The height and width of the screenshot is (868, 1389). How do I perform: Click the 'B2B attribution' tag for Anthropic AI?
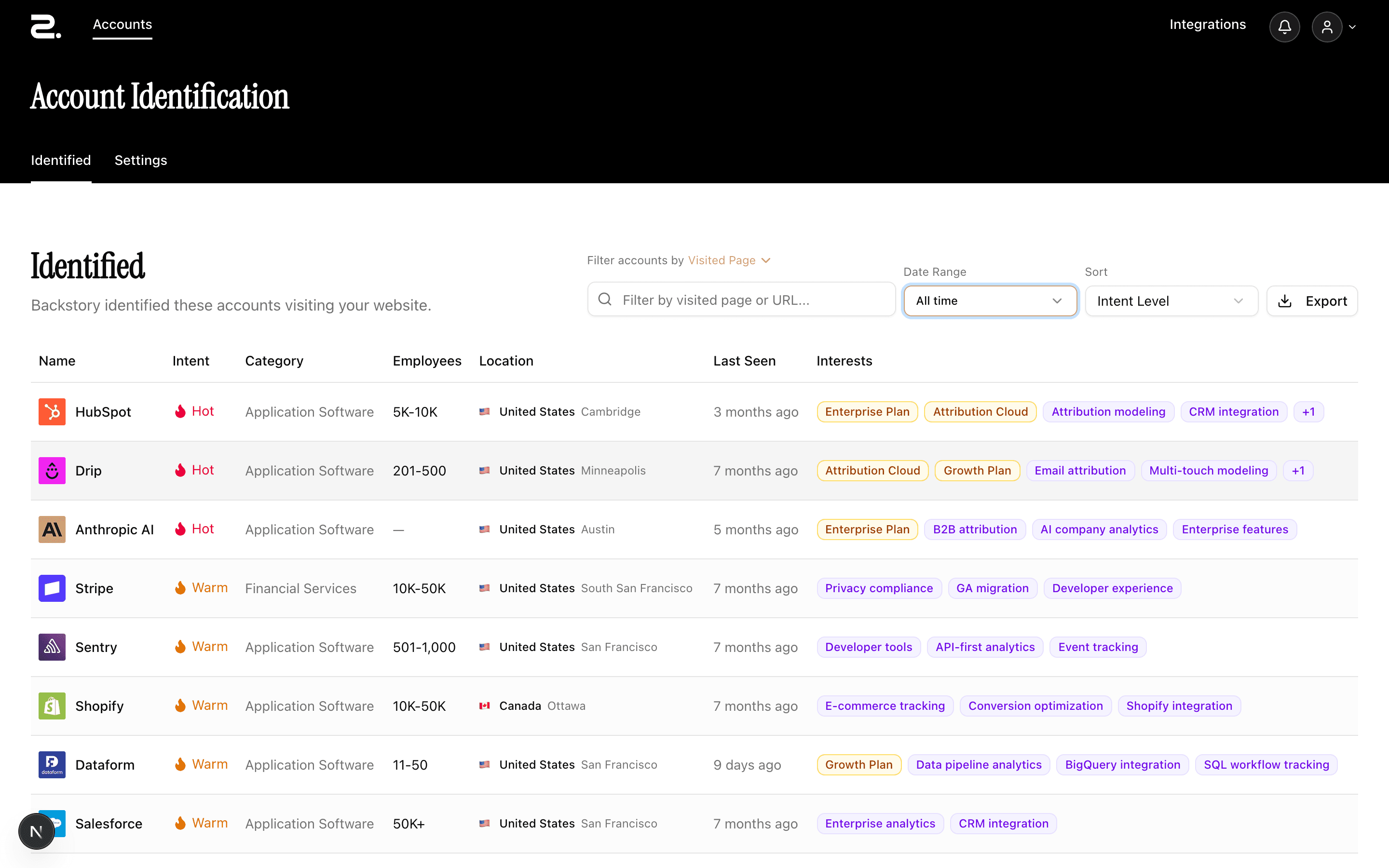point(975,529)
